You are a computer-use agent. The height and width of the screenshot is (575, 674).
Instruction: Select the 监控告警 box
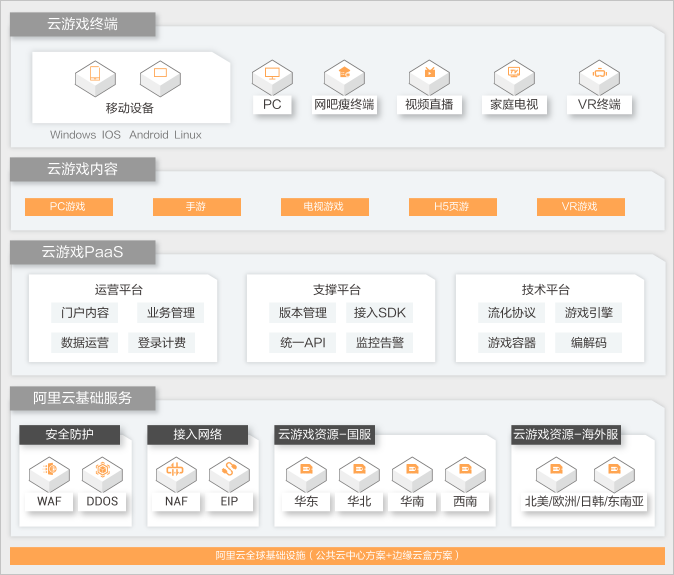pyautogui.click(x=380, y=343)
